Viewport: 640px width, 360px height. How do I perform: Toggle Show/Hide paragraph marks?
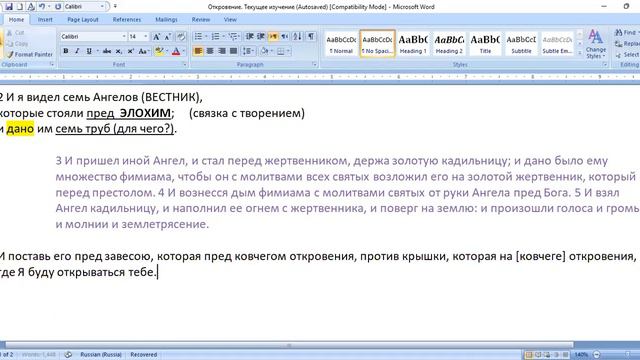(311, 37)
